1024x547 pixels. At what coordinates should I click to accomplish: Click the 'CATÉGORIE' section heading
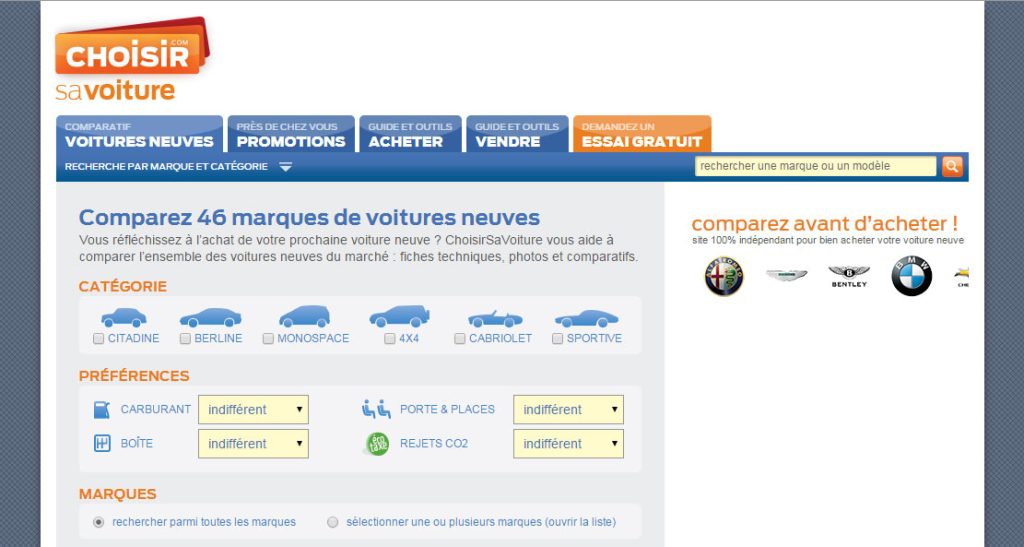(123, 287)
